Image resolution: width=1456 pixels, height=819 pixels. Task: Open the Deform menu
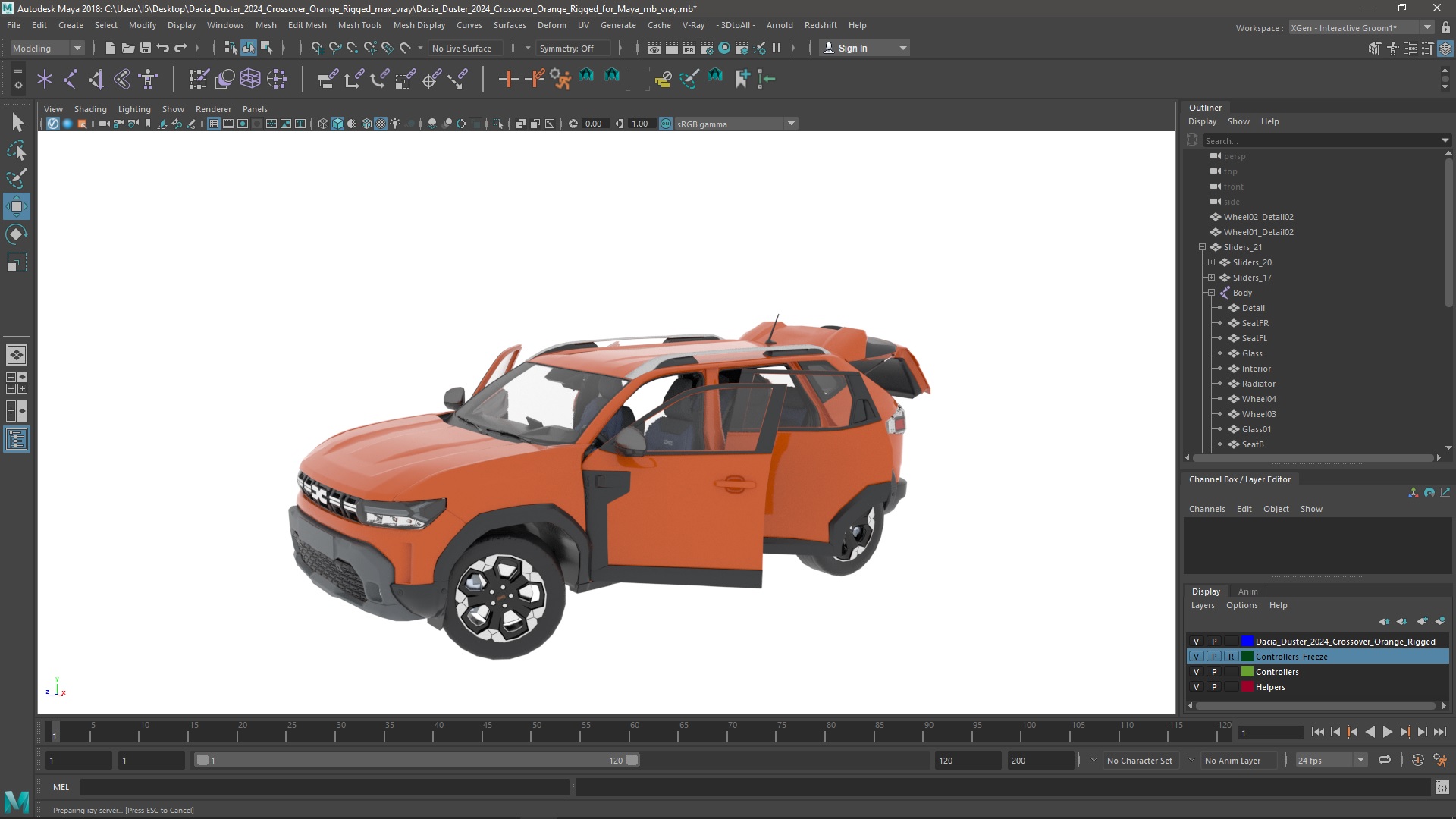(551, 25)
